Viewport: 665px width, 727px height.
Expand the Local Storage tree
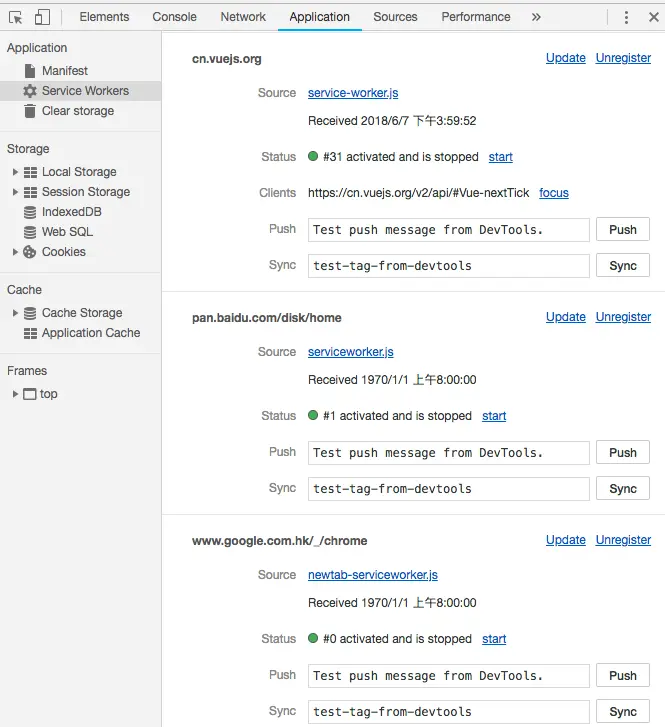coord(15,172)
